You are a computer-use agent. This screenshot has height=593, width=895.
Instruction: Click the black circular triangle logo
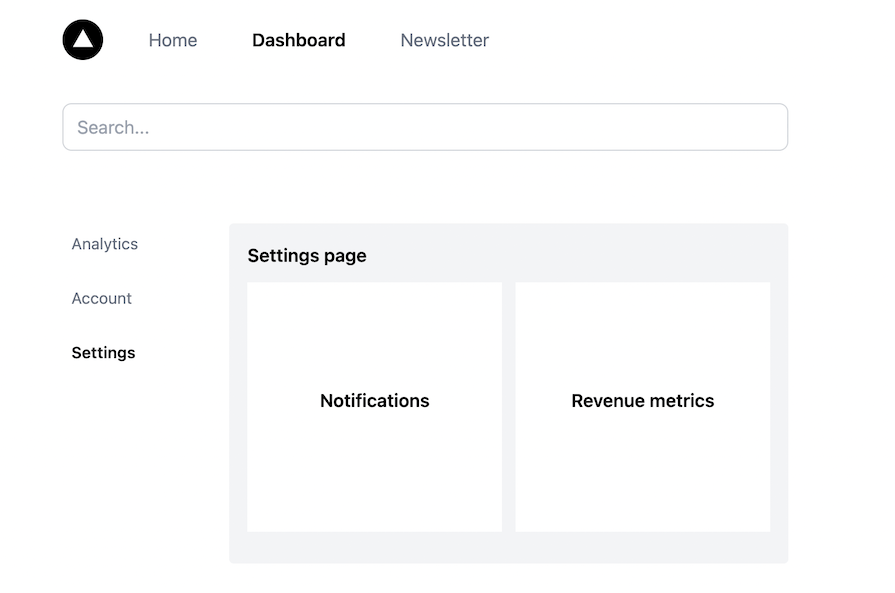click(83, 40)
